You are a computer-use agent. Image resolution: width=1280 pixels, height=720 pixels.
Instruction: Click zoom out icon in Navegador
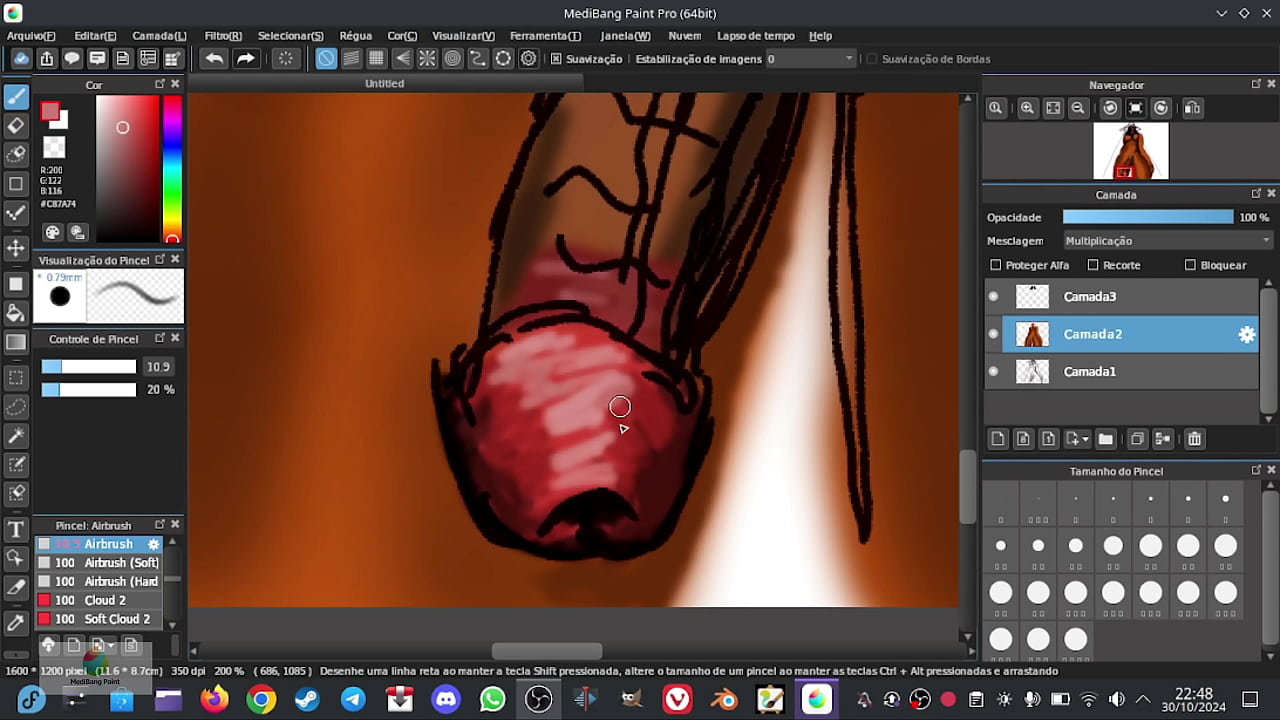[x=1078, y=108]
